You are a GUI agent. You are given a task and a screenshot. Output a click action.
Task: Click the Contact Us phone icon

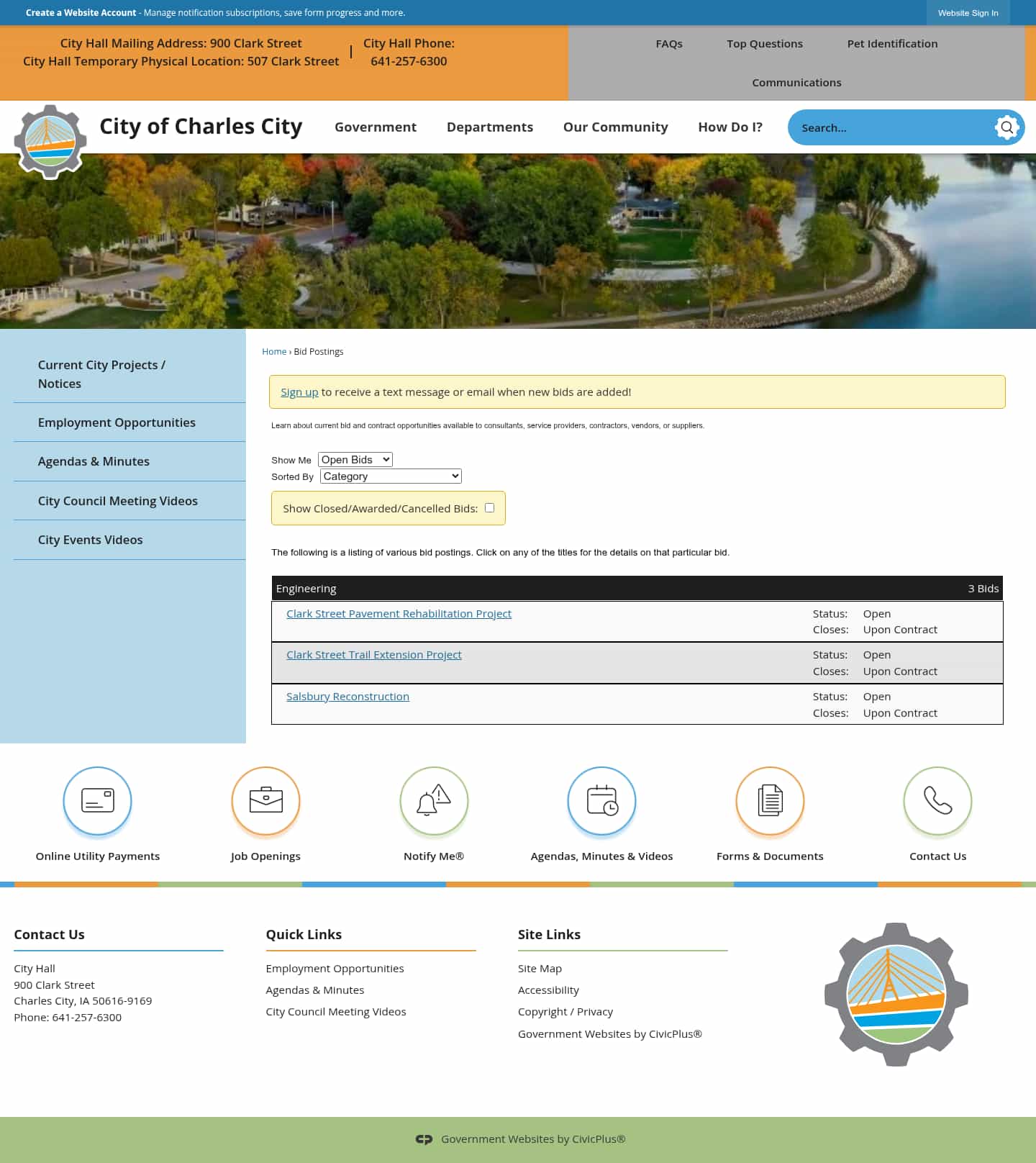point(937,800)
